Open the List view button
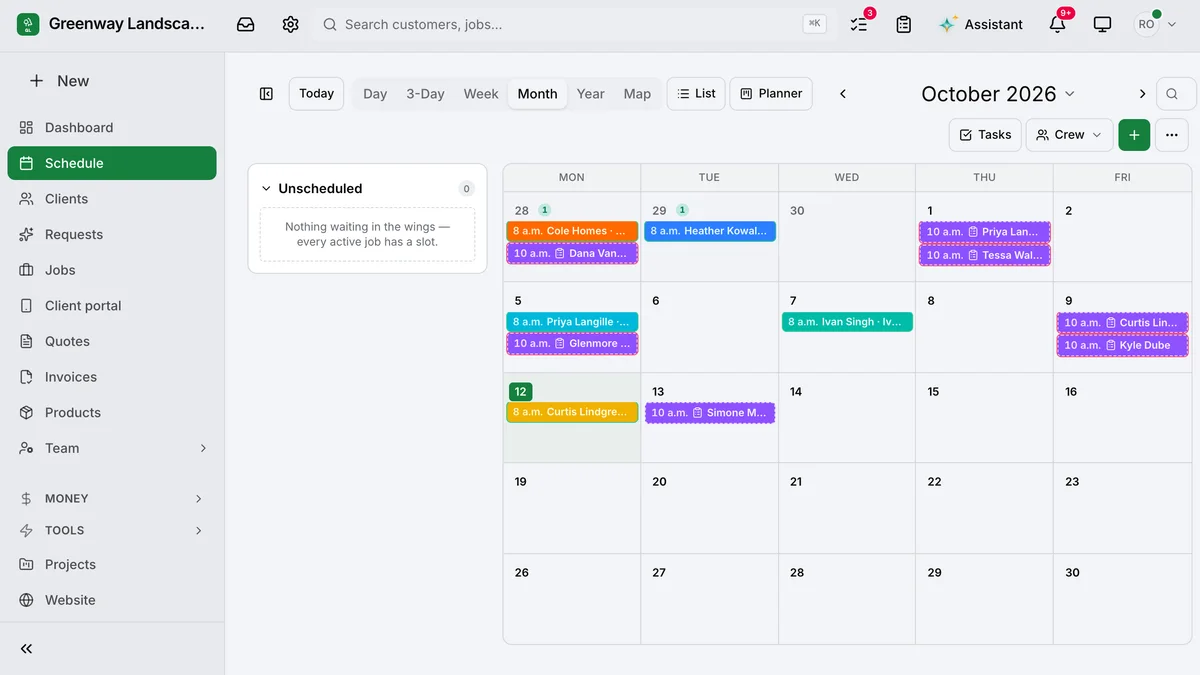 tap(696, 94)
